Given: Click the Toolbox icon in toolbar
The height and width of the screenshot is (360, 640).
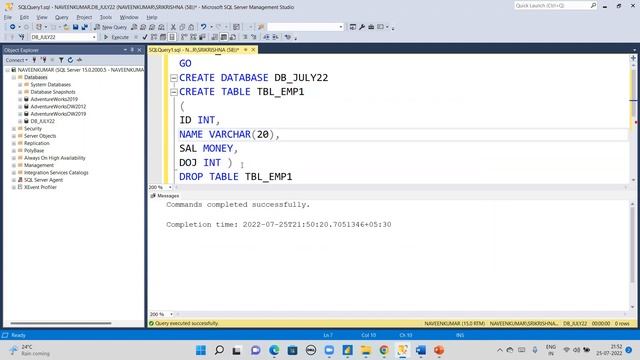Looking at the screenshot, I should click(x=371, y=27).
